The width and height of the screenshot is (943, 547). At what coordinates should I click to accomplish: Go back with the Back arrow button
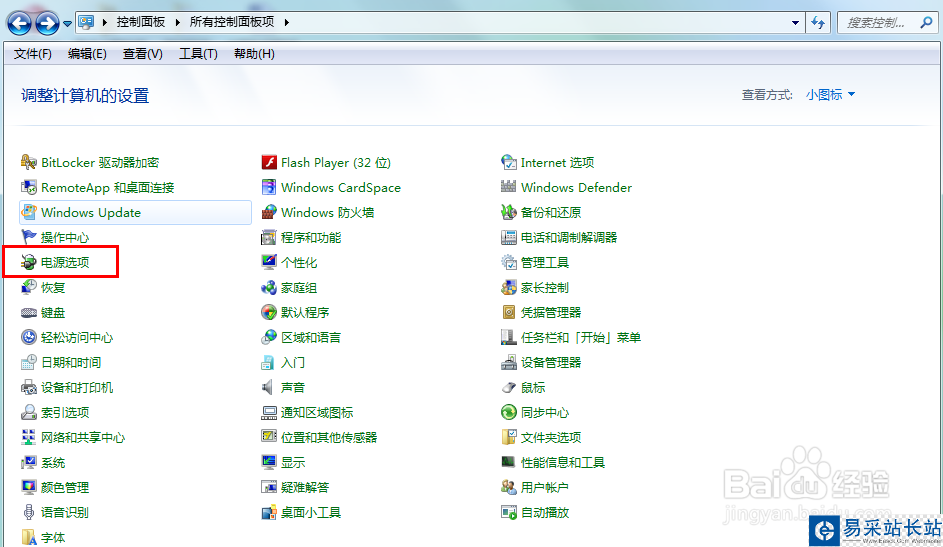click(x=19, y=23)
